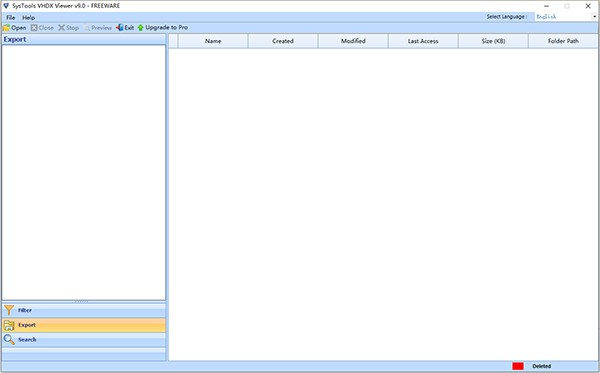Click the red Deleted color swatch
Viewport: 600px width, 373px height.
518,366
